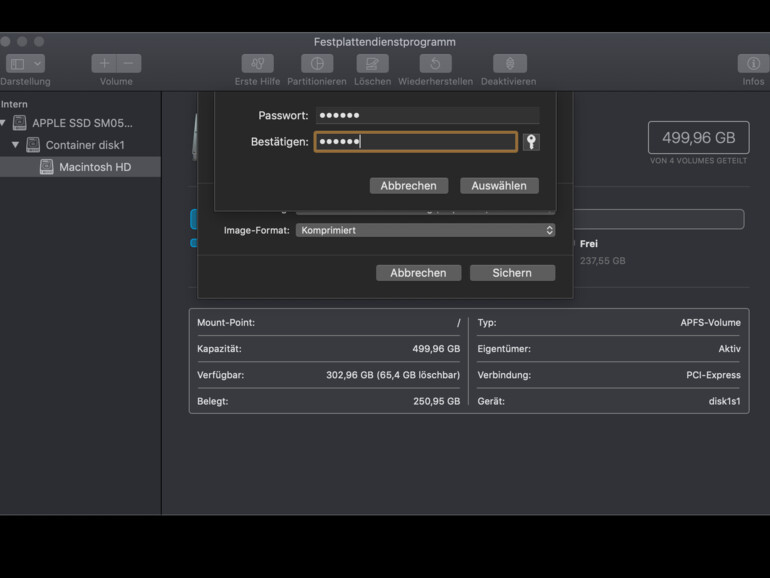The height and width of the screenshot is (578, 770).
Task: Click Abbrechen in password dialog
Action: coord(408,186)
